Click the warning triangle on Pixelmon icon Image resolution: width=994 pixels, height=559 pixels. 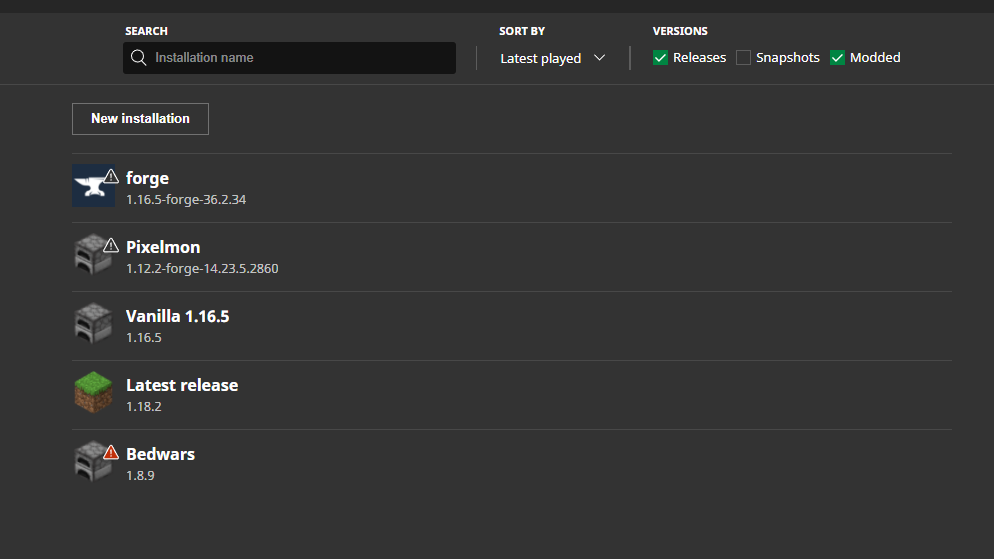pos(111,245)
